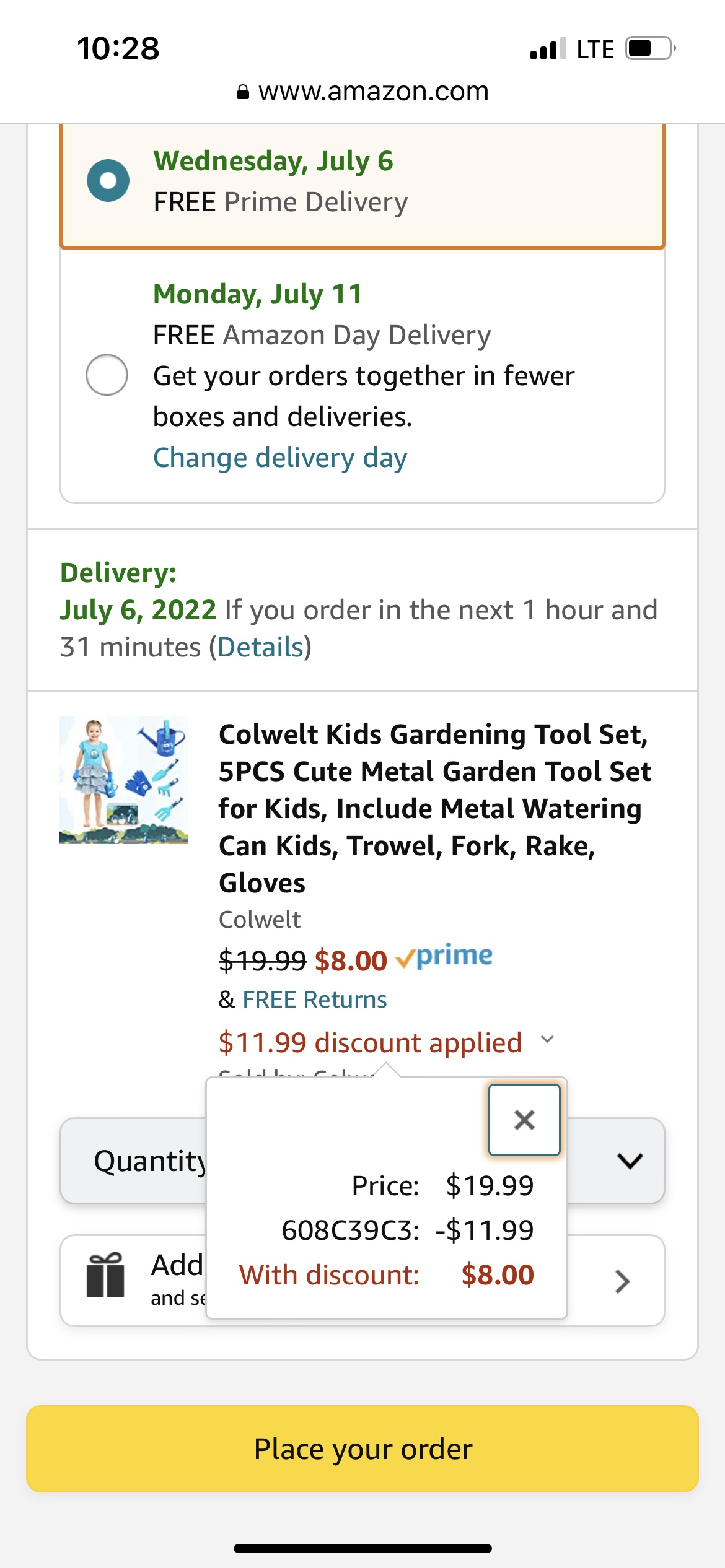Tap Change delivery day link

(x=280, y=458)
